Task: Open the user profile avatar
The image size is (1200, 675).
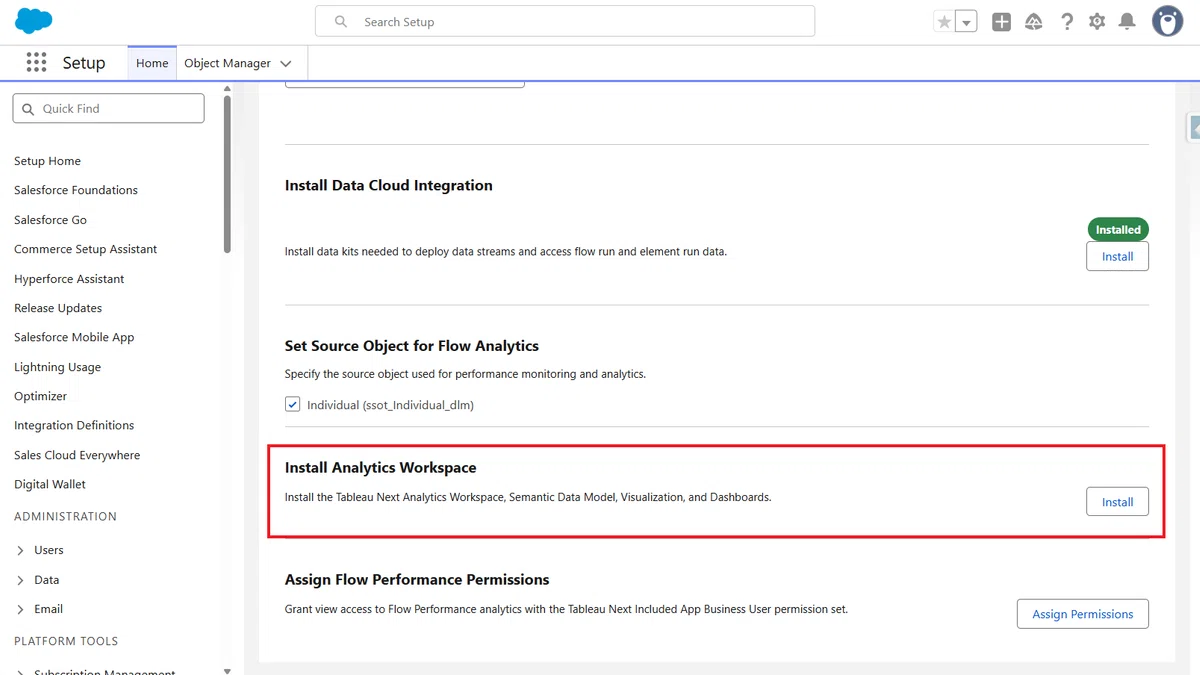Action: pyautogui.click(x=1167, y=21)
